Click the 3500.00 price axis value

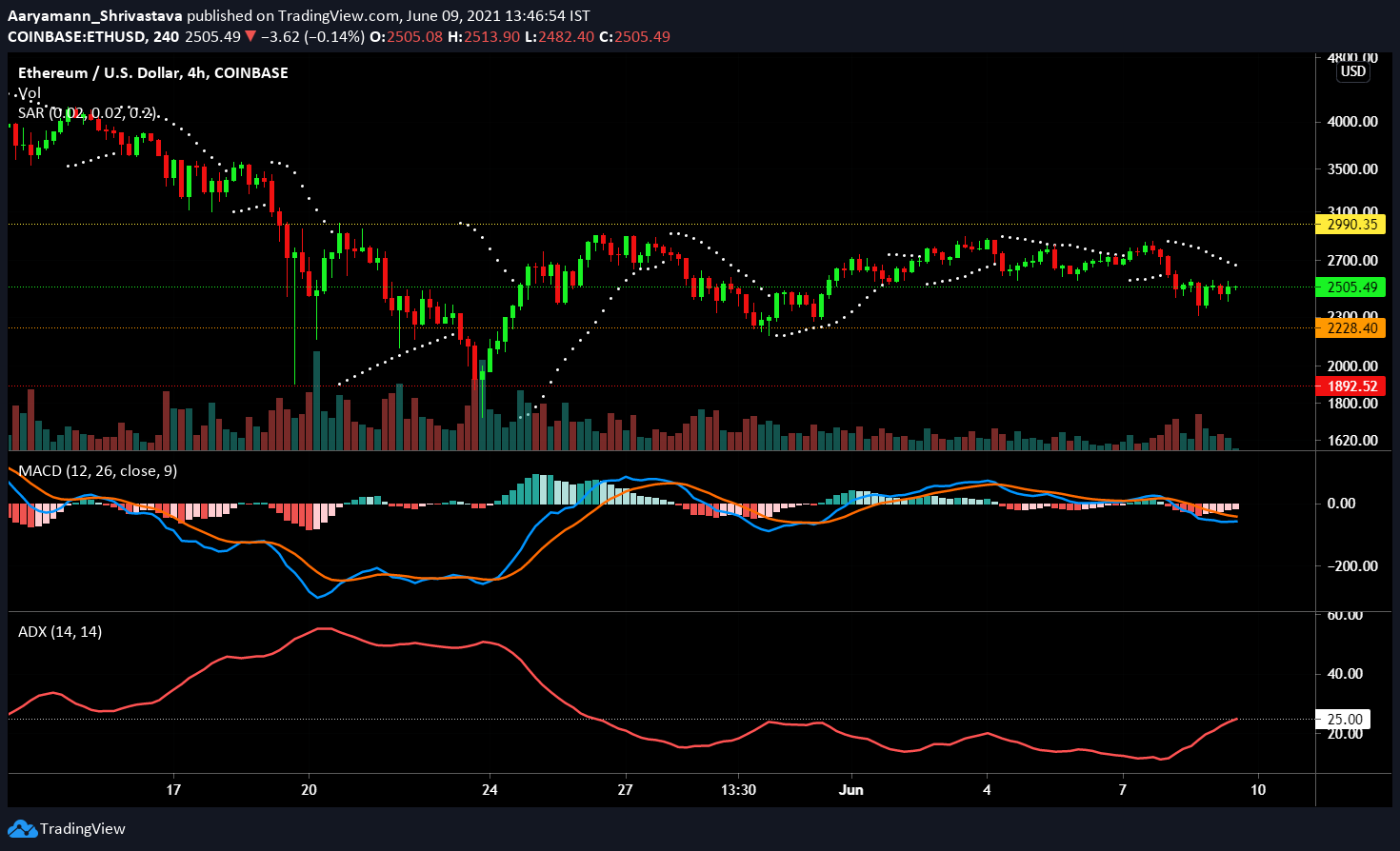pyautogui.click(x=1352, y=169)
